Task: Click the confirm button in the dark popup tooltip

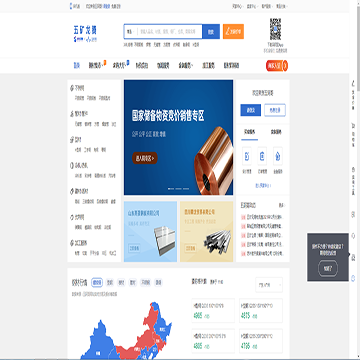Action: tap(328, 268)
